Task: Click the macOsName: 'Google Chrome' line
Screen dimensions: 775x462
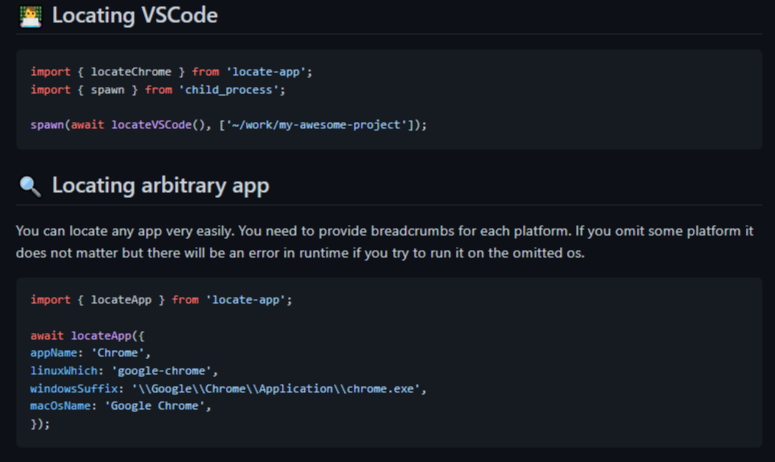Action: 121,406
